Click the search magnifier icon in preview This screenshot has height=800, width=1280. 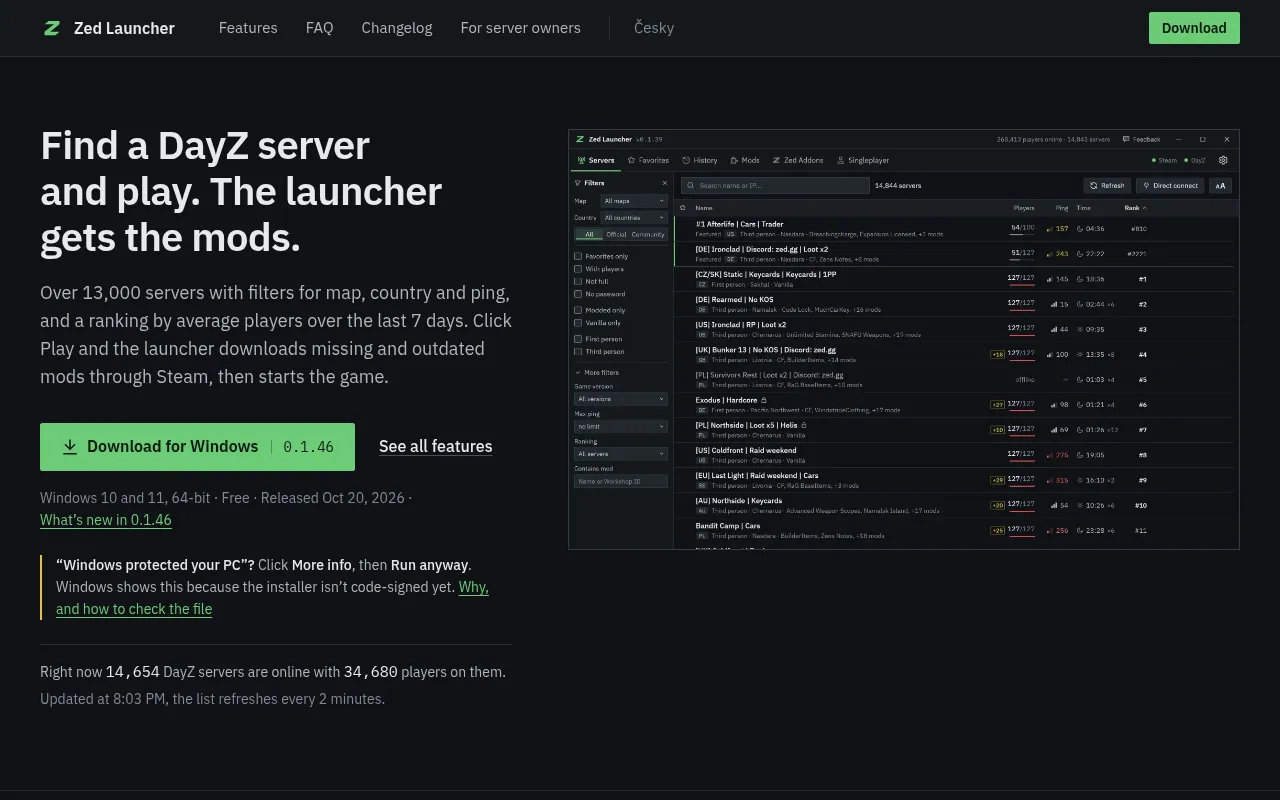click(x=690, y=186)
